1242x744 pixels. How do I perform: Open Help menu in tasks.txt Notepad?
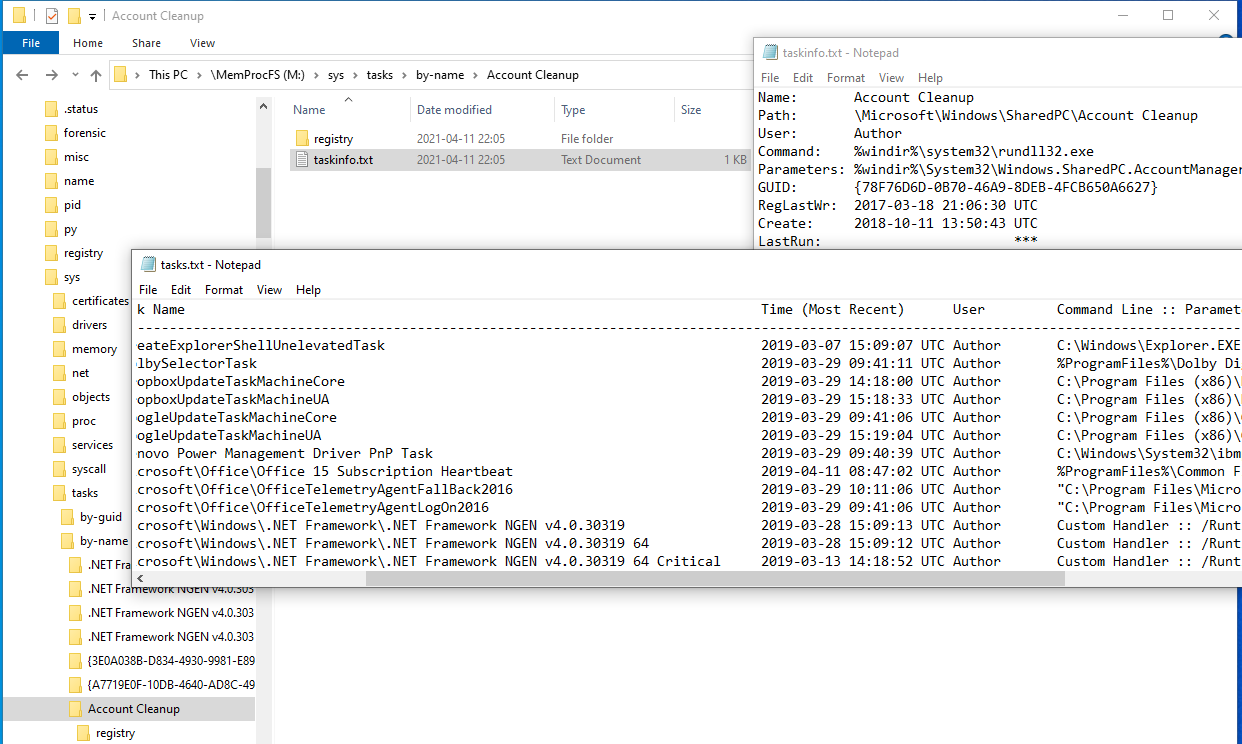pos(308,289)
